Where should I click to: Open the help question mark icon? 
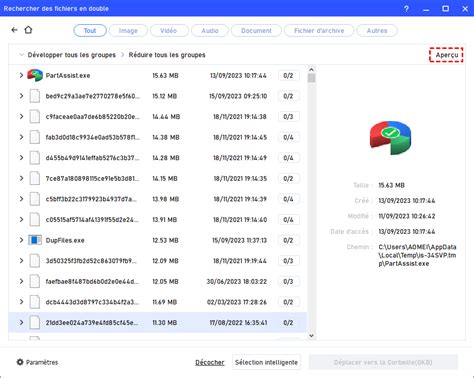coord(406,9)
